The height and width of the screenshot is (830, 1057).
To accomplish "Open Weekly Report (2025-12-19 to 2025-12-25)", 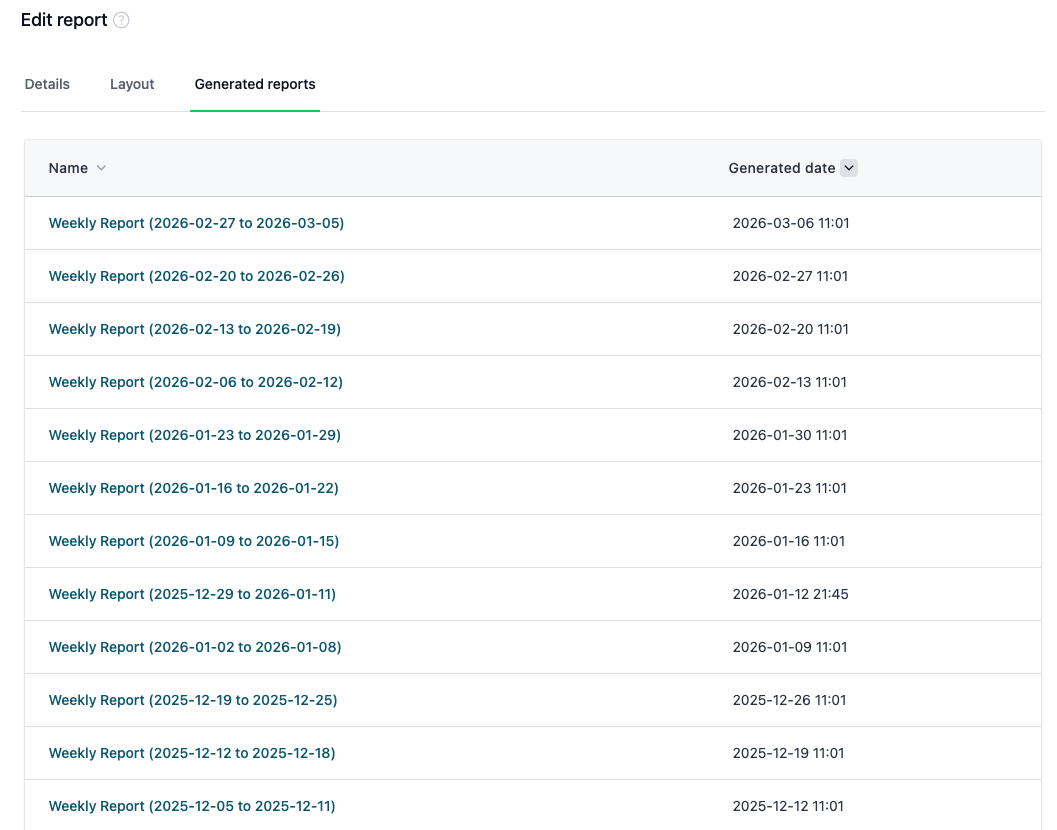I will pyautogui.click(x=194, y=700).
